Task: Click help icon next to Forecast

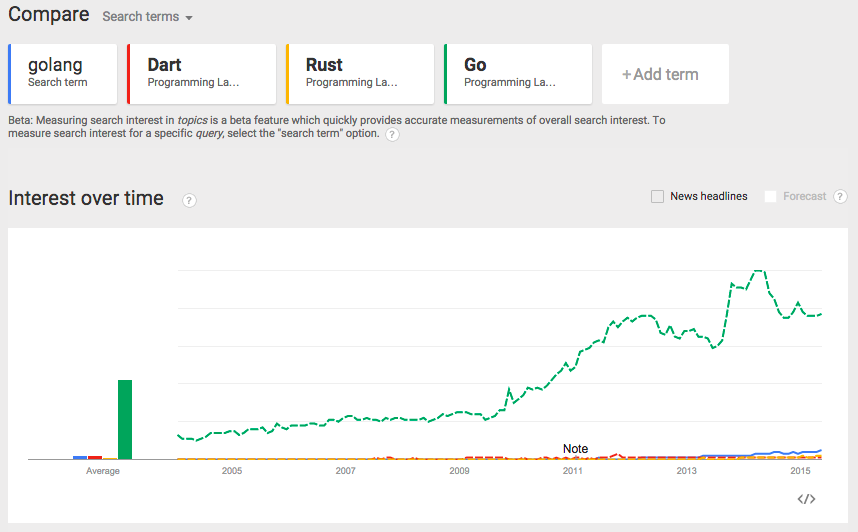Action: click(x=840, y=197)
